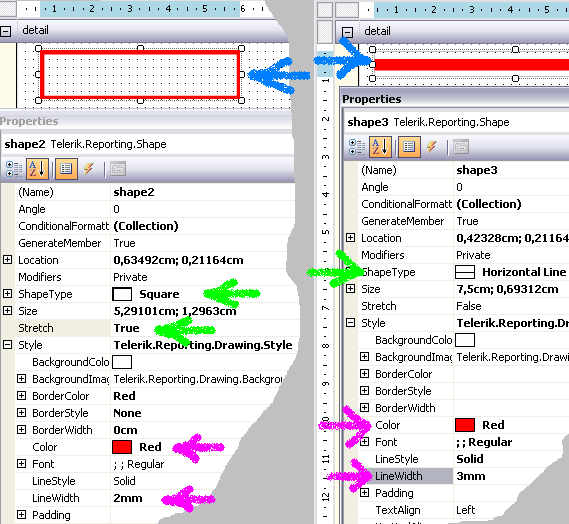569x524 pixels.
Task: Click LineStyle value Solid in shape2
Action: pyautogui.click(x=124, y=481)
